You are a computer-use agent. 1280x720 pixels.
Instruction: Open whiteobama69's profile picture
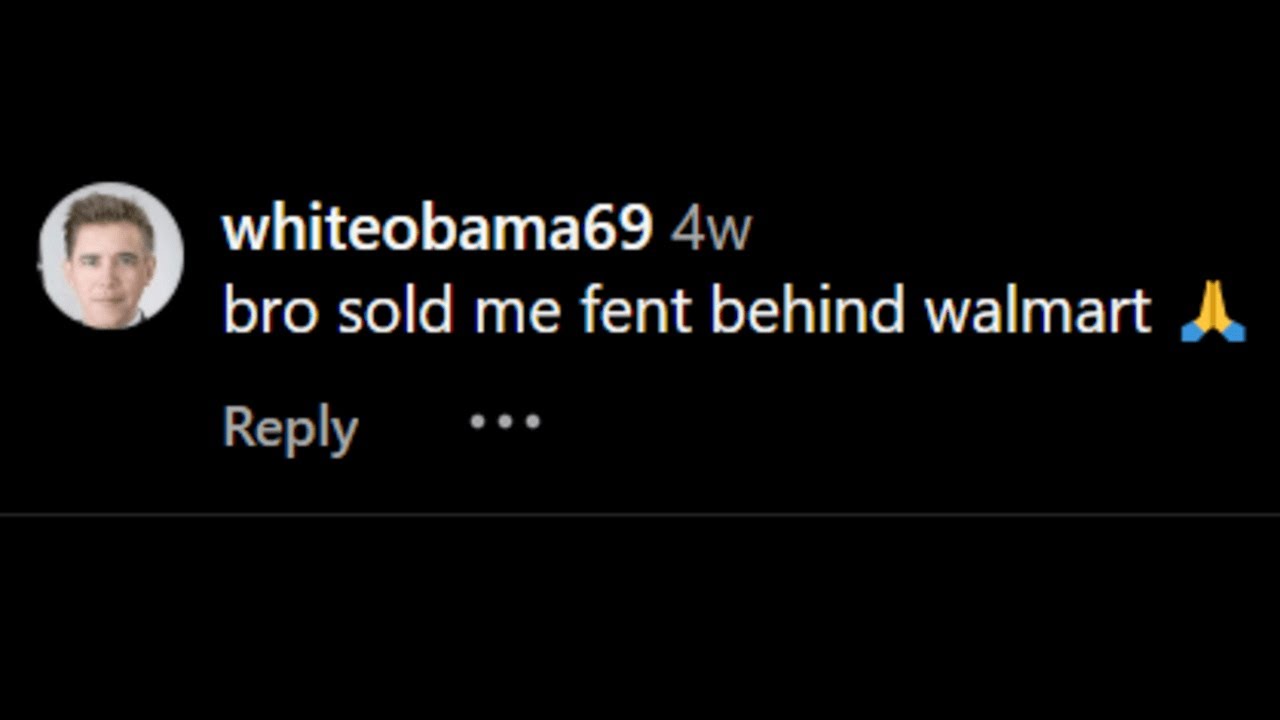coord(111,256)
